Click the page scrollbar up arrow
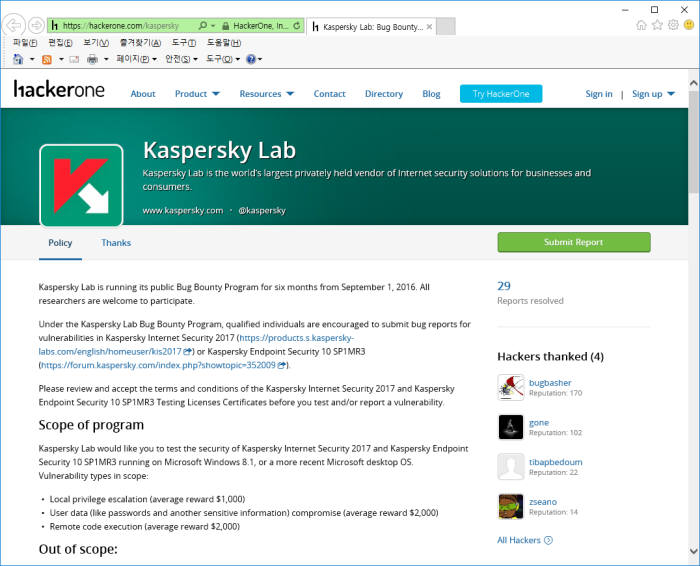The width and height of the screenshot is (700, 566). 693,83
